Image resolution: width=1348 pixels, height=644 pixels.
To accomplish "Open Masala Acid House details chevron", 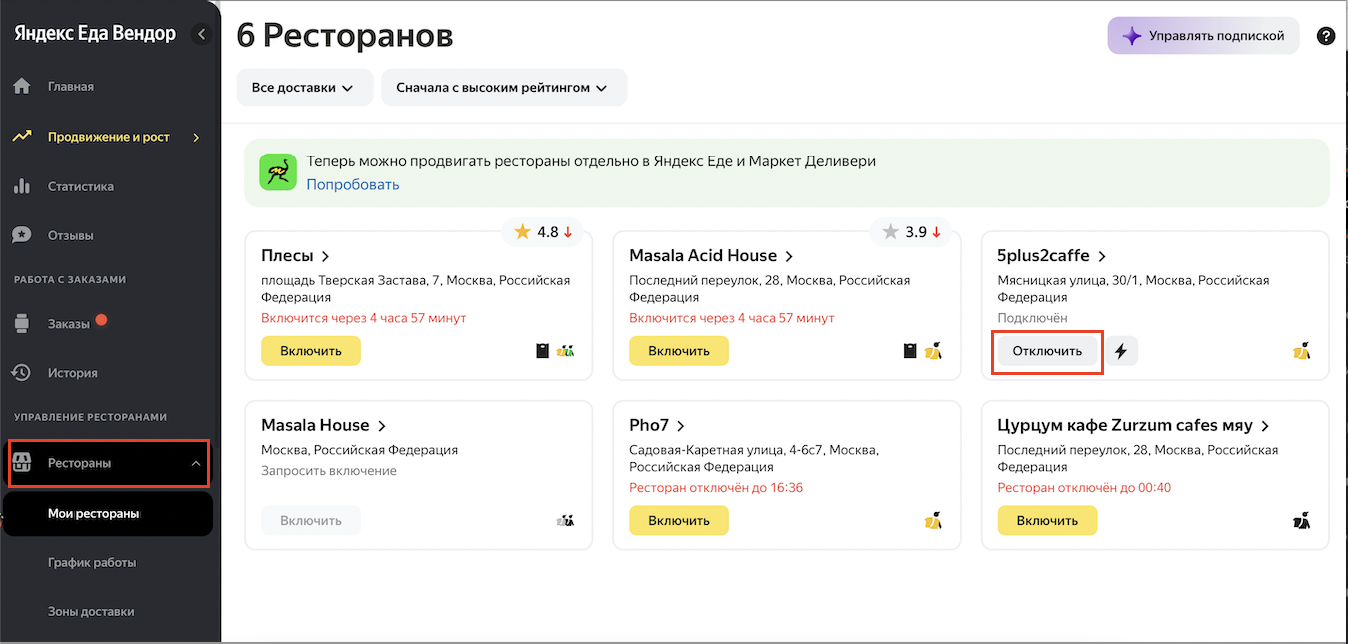I will point(789,257).
